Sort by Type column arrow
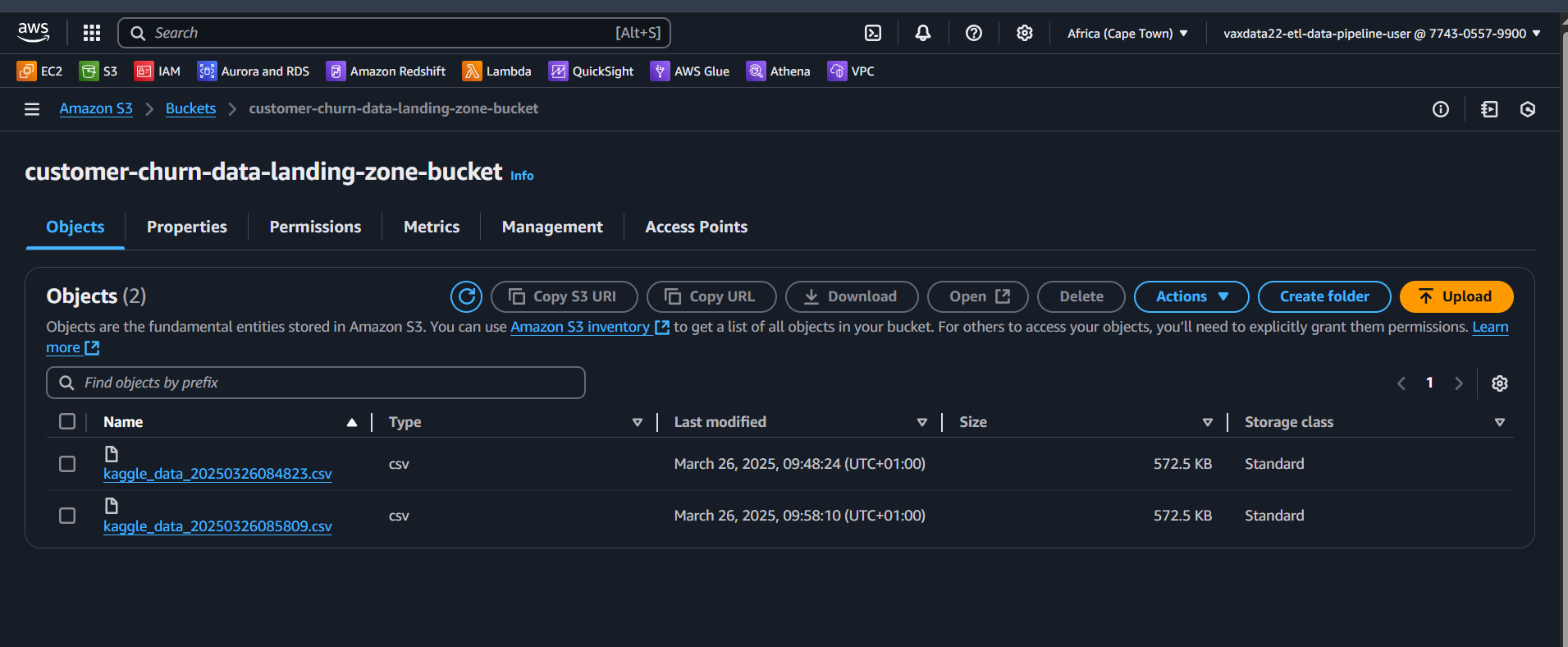1568x647 pixels. coord(638,422)
